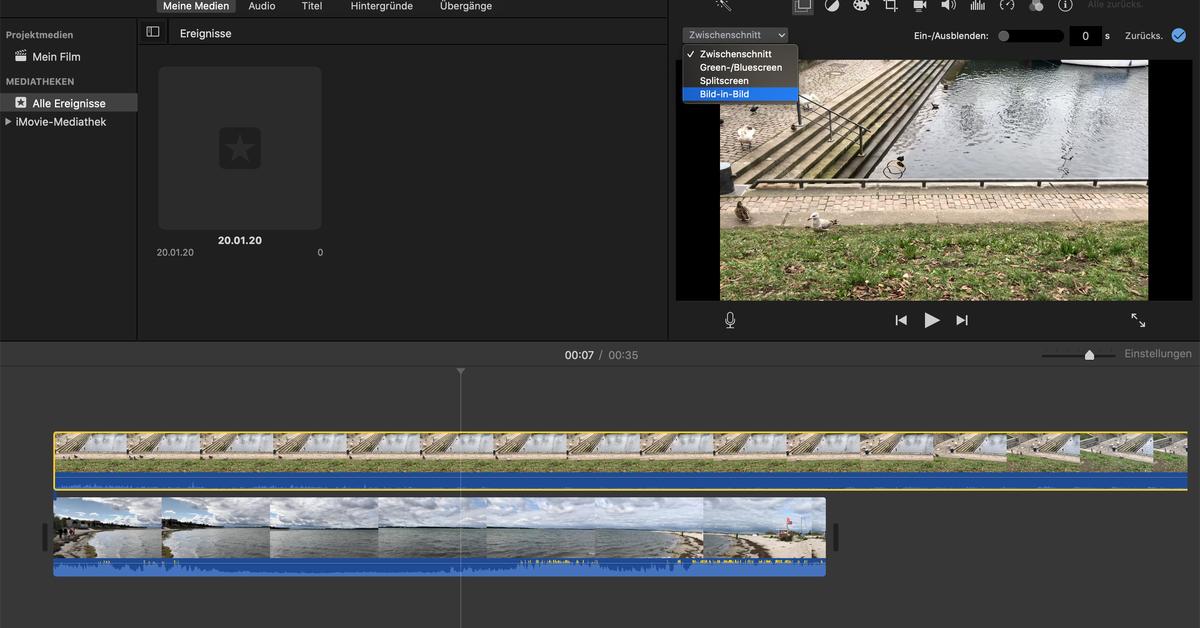Open timeline Einstellungen

click(x=1158, y=354)
